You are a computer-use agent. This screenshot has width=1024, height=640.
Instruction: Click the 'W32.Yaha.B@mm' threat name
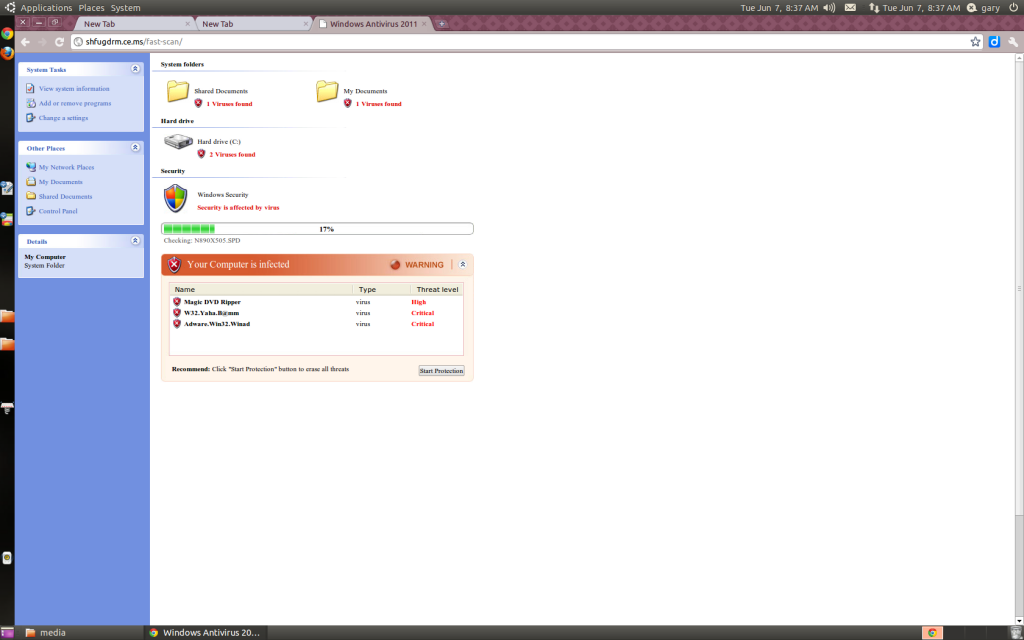coord(212,313)
